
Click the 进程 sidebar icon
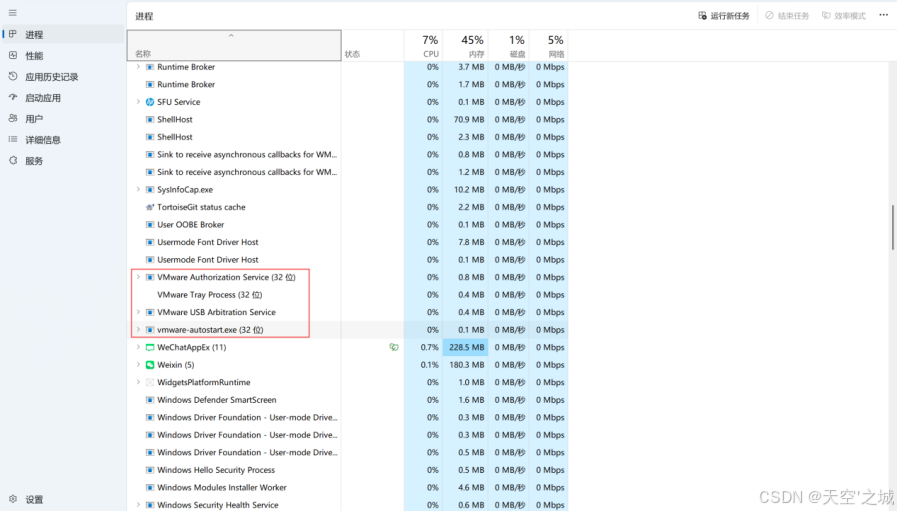point(13,34)
